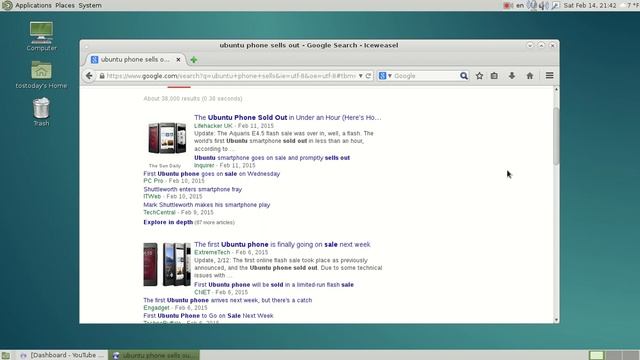640x360 pixels.
Task: Click the date and time in the top panel
Action: click(590, 5)
